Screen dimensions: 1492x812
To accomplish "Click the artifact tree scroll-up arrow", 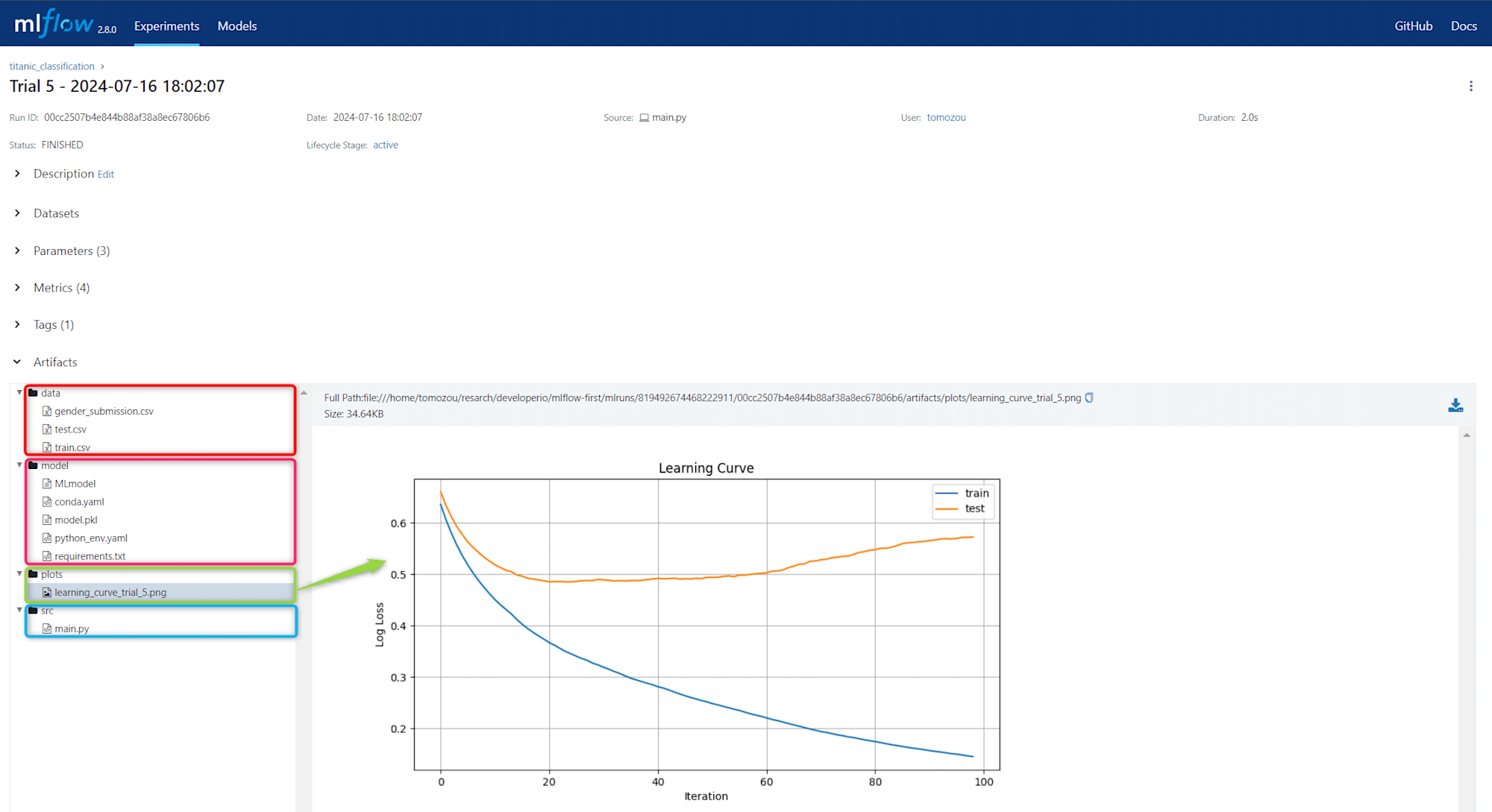I will [304, 393].
